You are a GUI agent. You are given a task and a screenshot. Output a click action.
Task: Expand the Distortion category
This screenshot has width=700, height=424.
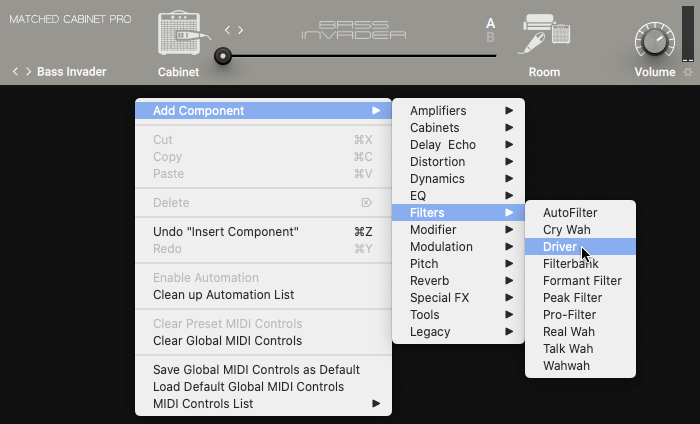(x=458, y=162)
